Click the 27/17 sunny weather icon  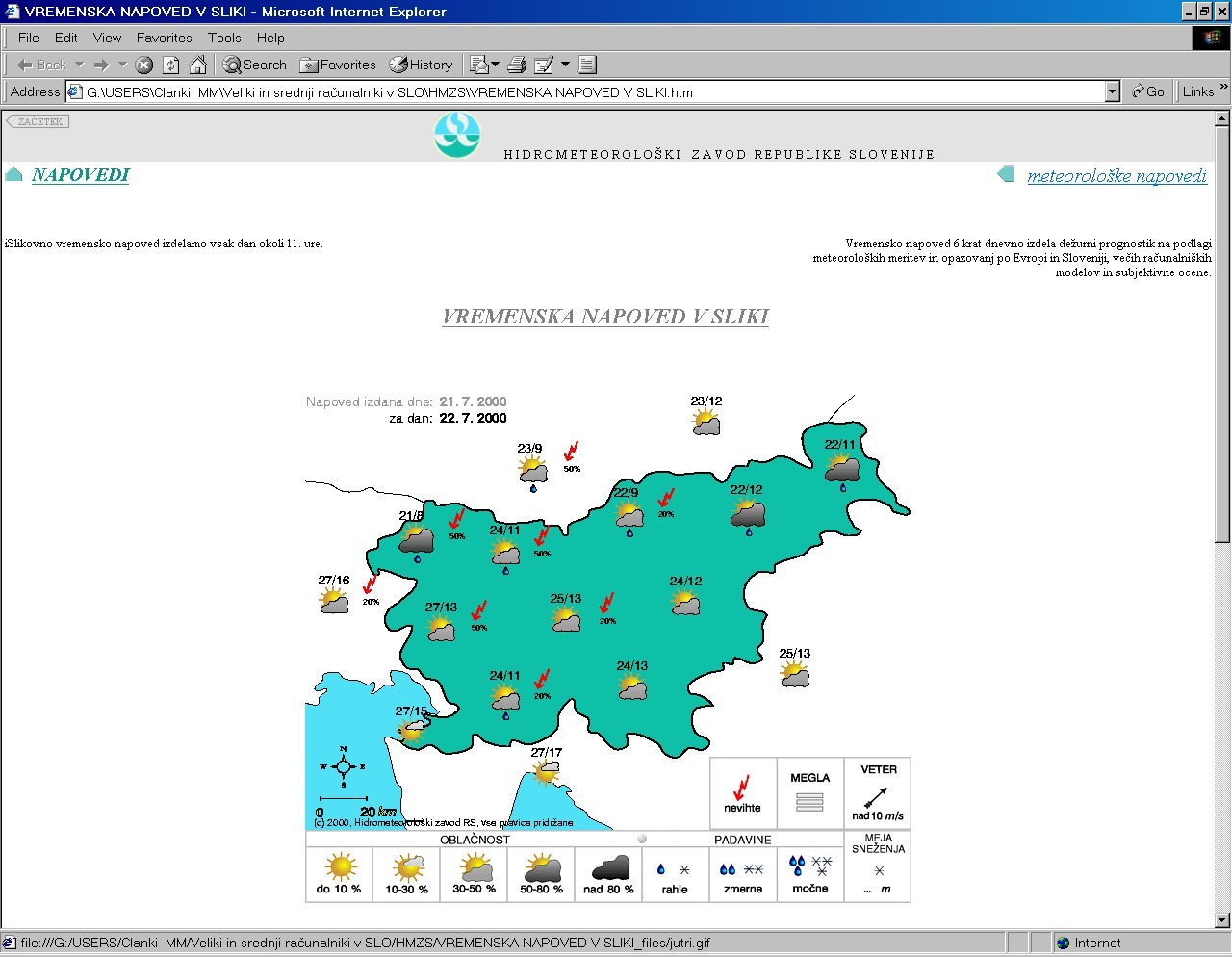(x=546, y=772)
